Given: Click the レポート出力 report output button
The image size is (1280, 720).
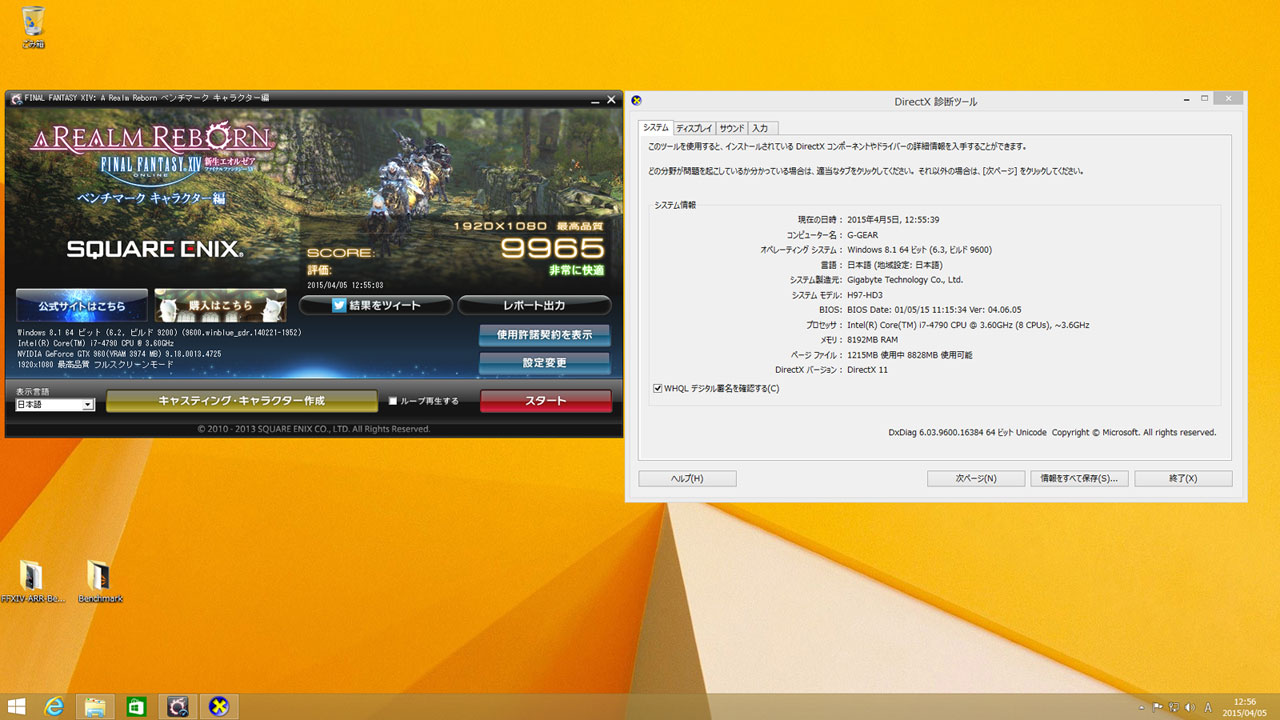Looking at the screenshot, I should (x=534, y=305).
